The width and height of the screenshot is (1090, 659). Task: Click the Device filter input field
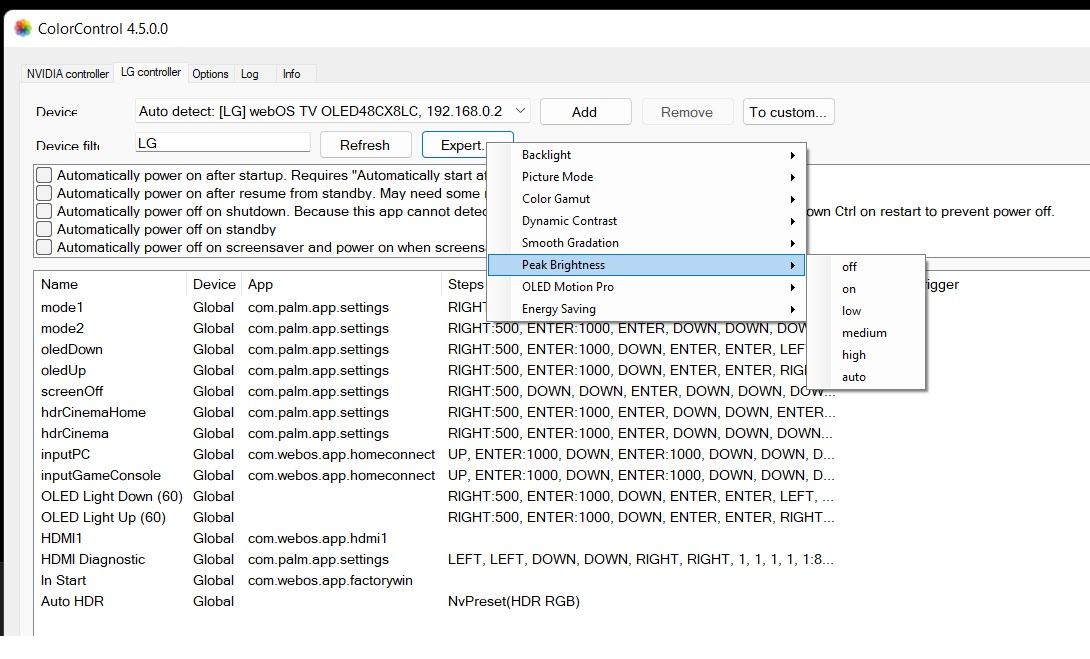[x=222, y=143]
